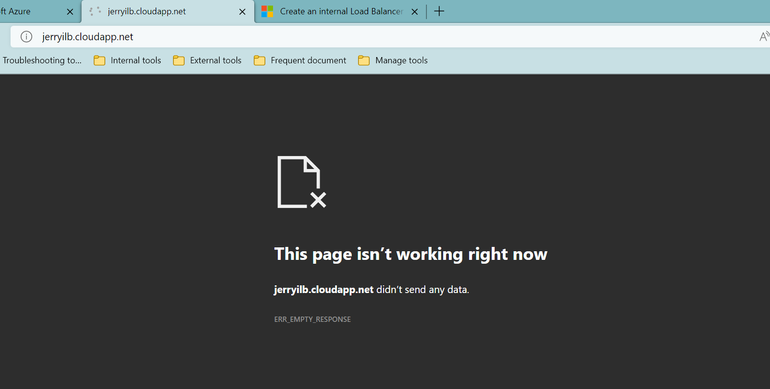Open a new browser tab
The width and height of the screenshot is (770, 389).
pyautogui.click(x=439, y=11)
